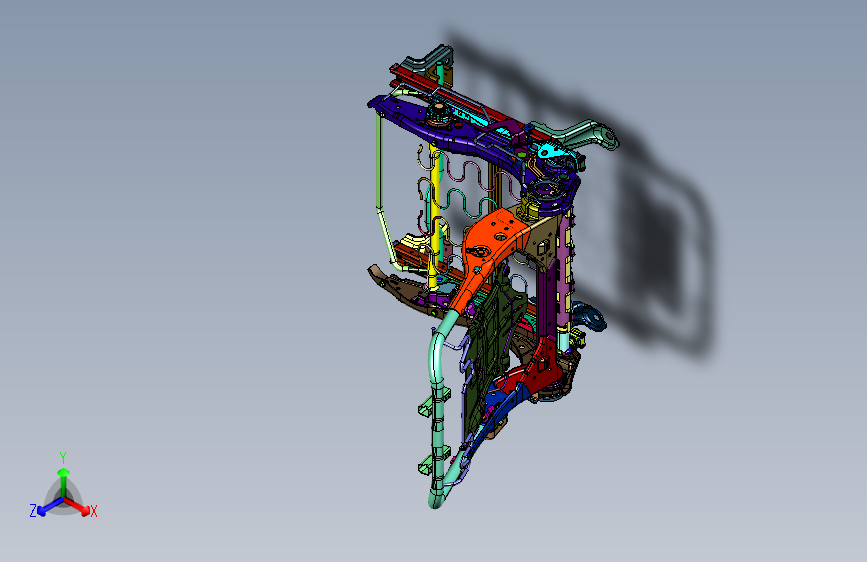The height and width of the screenshot is (562, 867).
Task: Click the red X axis of the triad
Action: [79, 507]
